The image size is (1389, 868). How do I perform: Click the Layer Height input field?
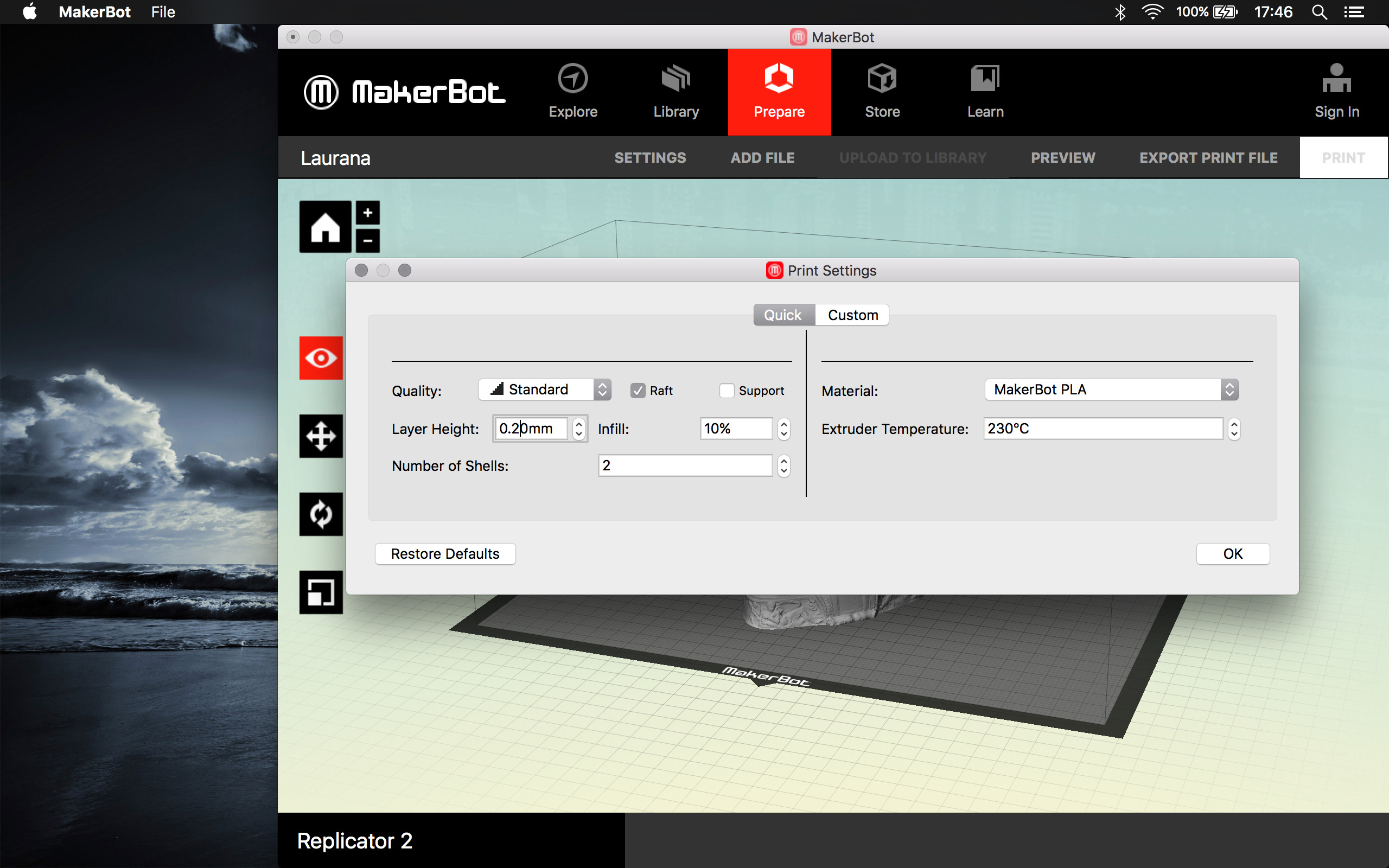tap(532, 428)
